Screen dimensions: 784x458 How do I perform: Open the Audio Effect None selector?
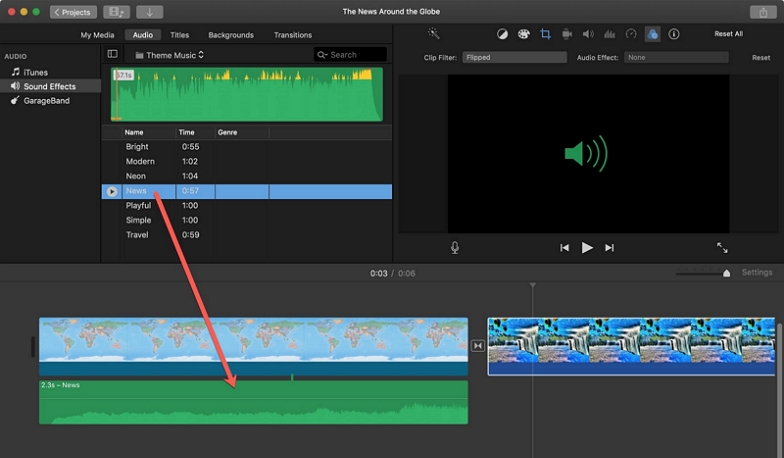click(676, 58)
